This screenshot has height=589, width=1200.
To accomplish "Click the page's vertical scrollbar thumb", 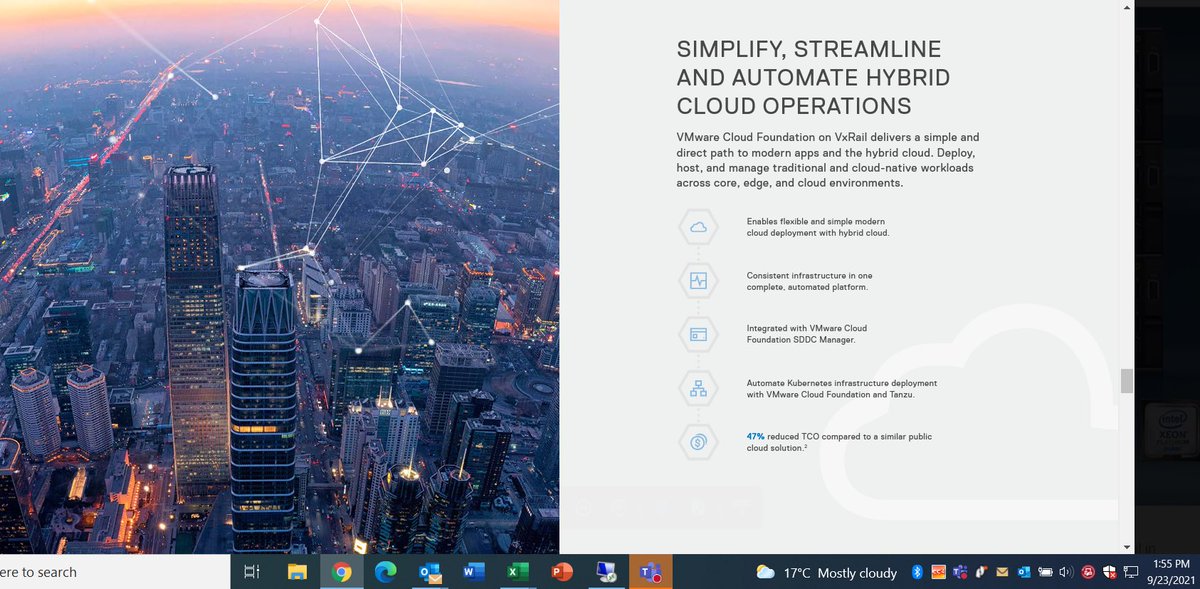I will click(x=1127, y=381).
